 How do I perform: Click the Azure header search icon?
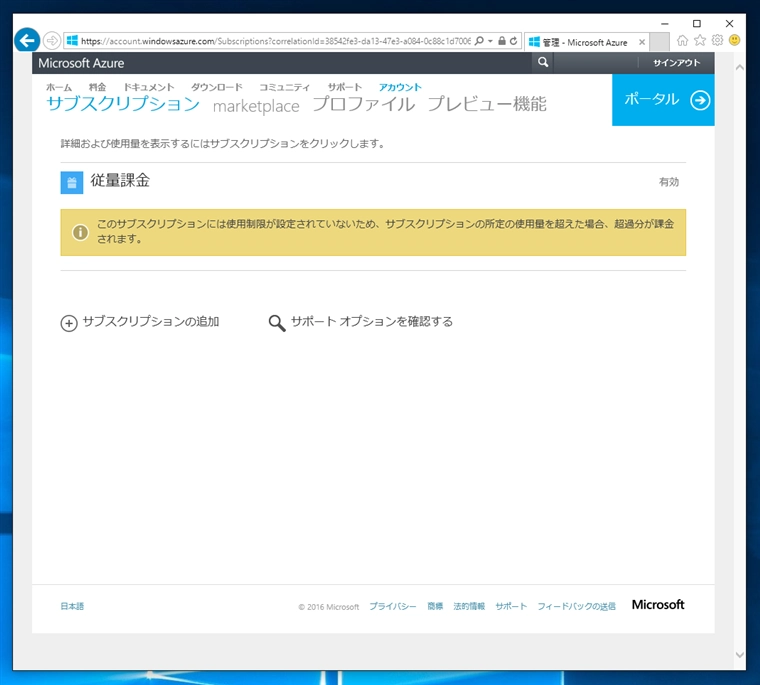[x=543, y=62]
